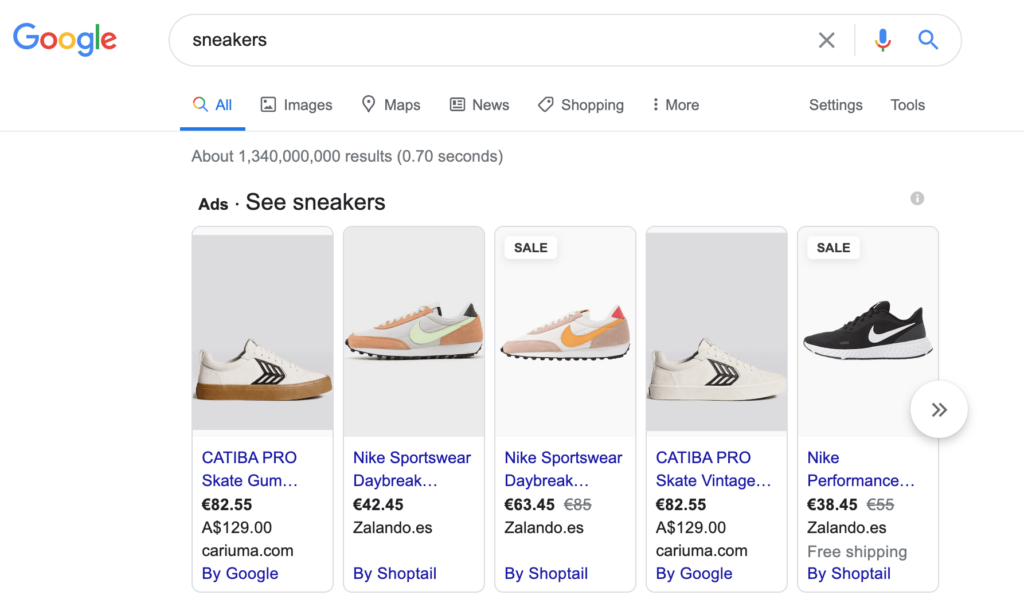Click the SALE badge on the Nike Performance card

833,248
